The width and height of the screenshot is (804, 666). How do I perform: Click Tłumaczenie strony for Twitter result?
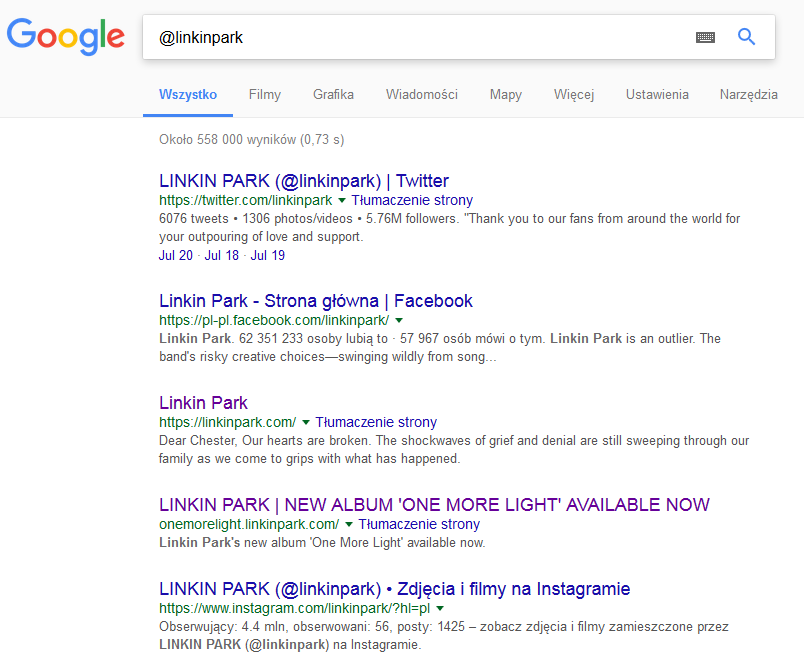pyautogui.click(x=412, y=200)
